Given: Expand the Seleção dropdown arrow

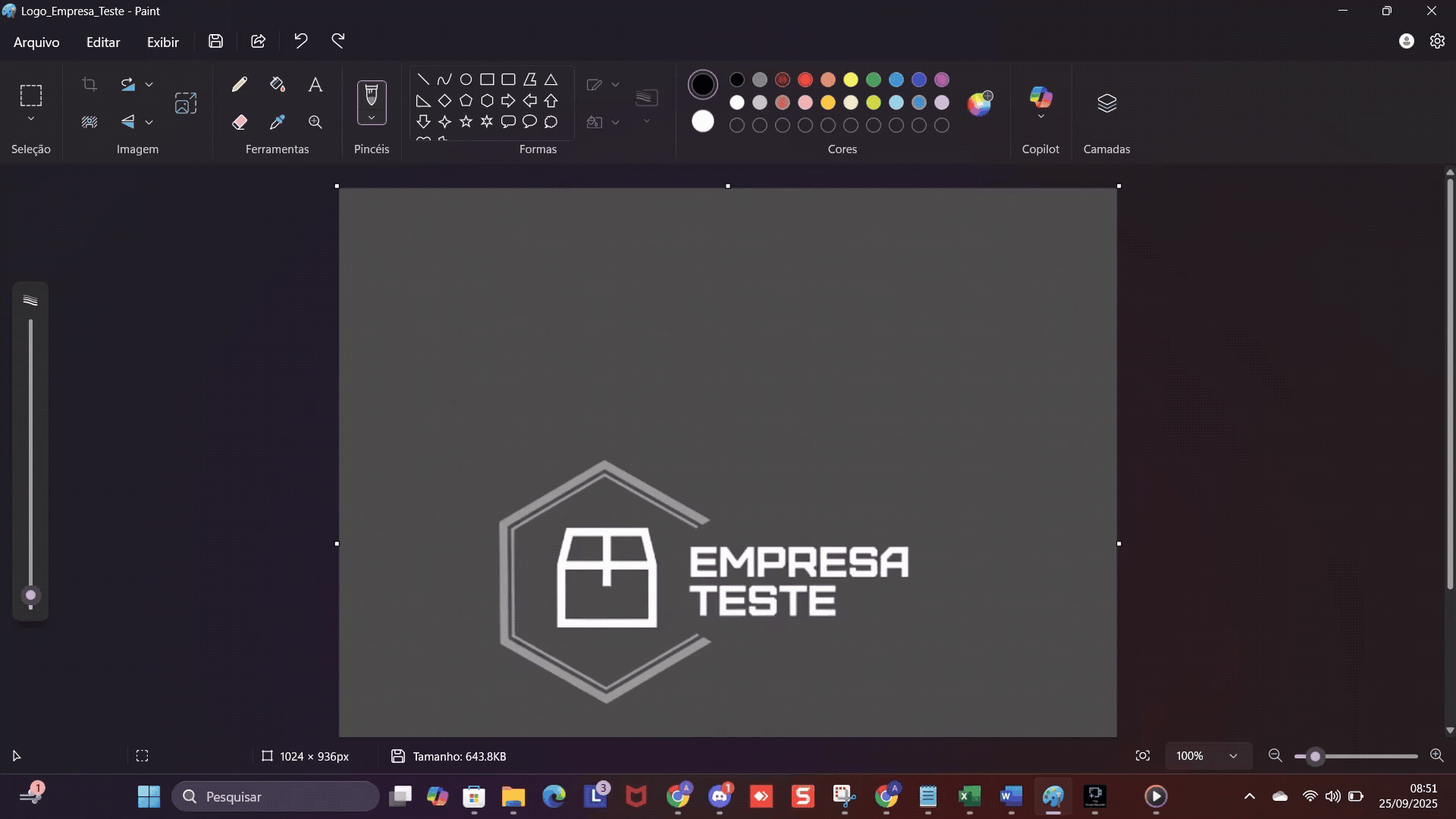Looking at the screenshot, I should (x=31, y=119).
